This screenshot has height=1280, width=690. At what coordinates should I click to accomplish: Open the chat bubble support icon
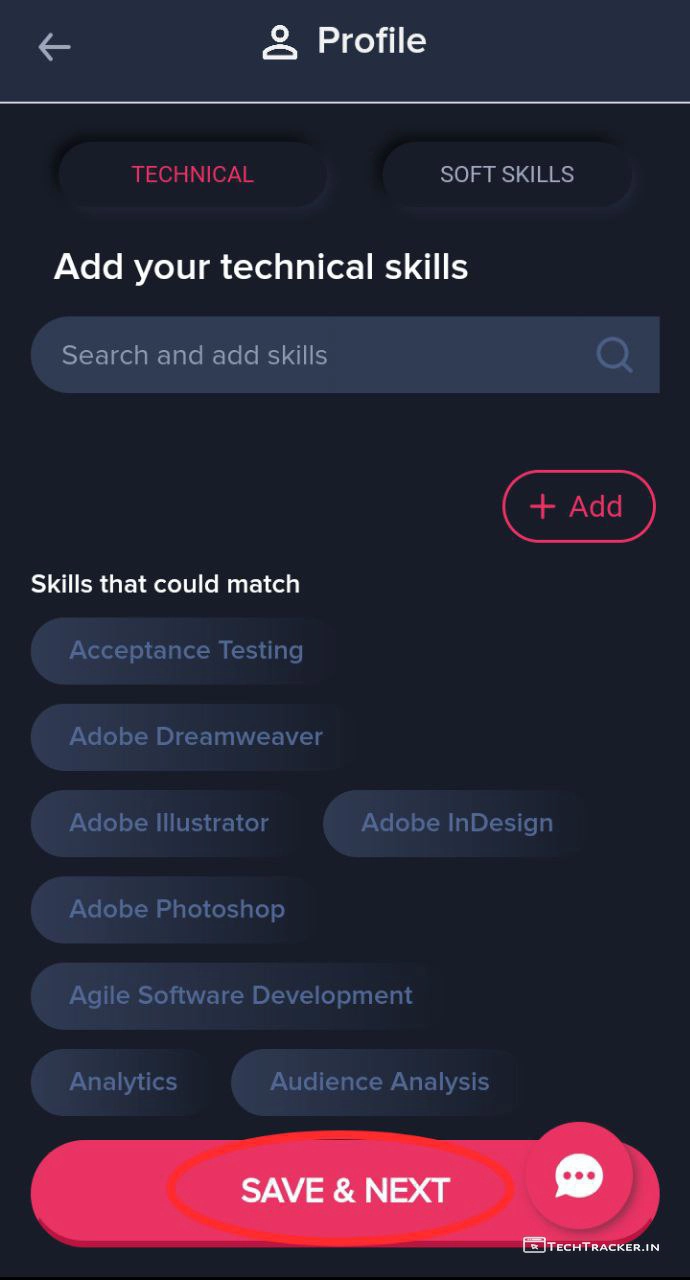579,1176
